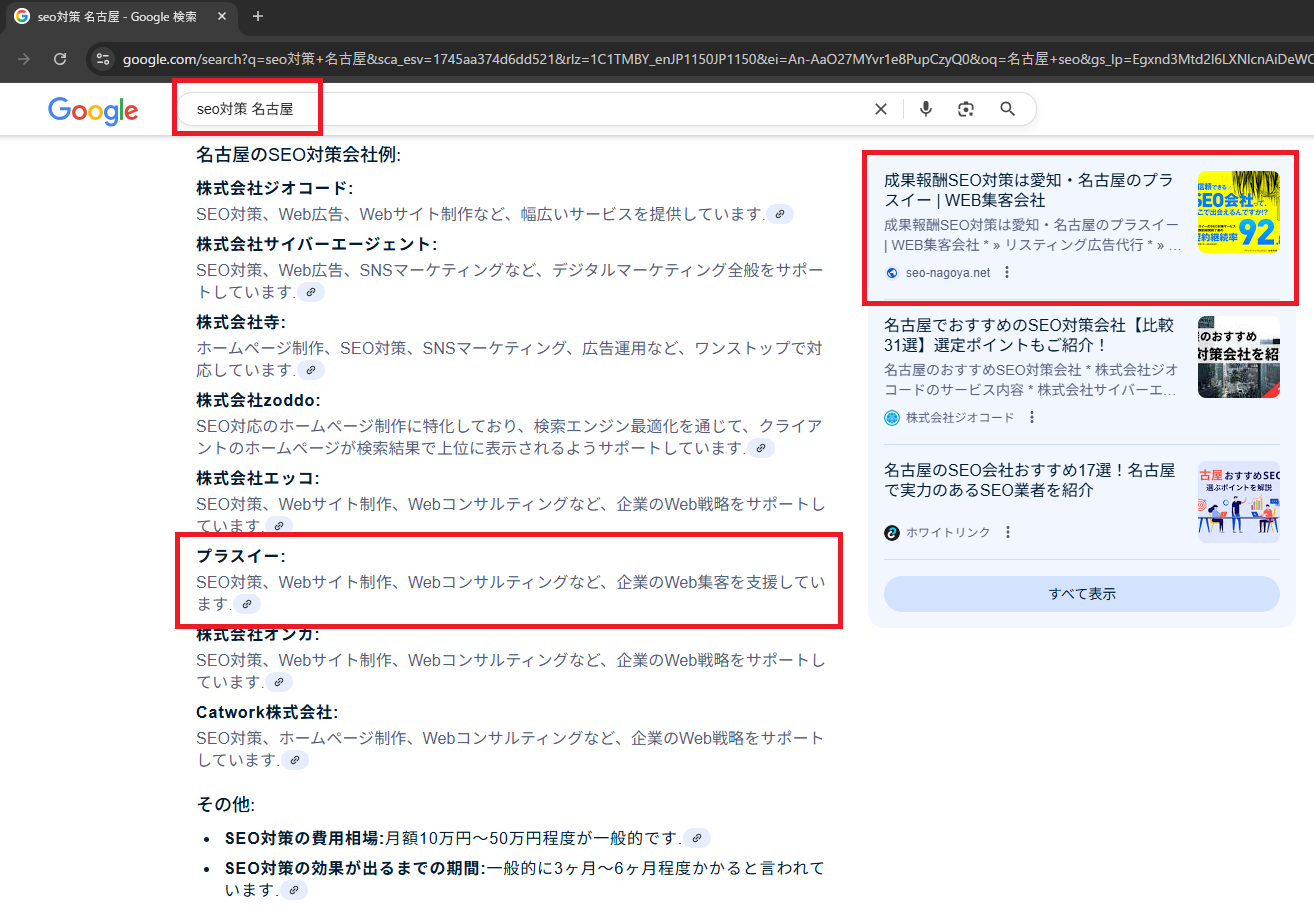
Task: Click link chip after プラスイー description
Action: 247,604
